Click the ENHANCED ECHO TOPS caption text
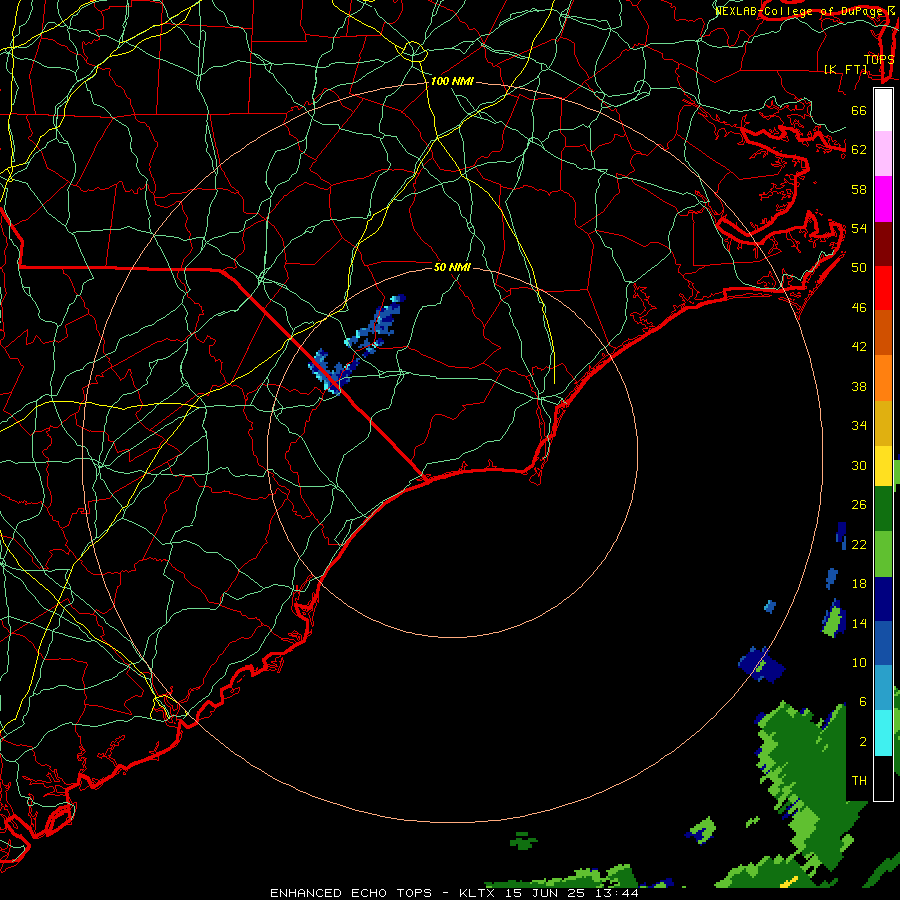 351,893
